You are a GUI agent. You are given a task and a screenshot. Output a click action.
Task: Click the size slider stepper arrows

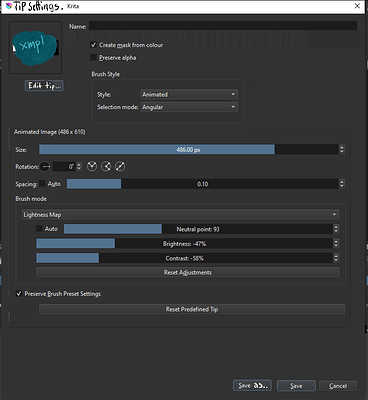(x=342, y=149)
